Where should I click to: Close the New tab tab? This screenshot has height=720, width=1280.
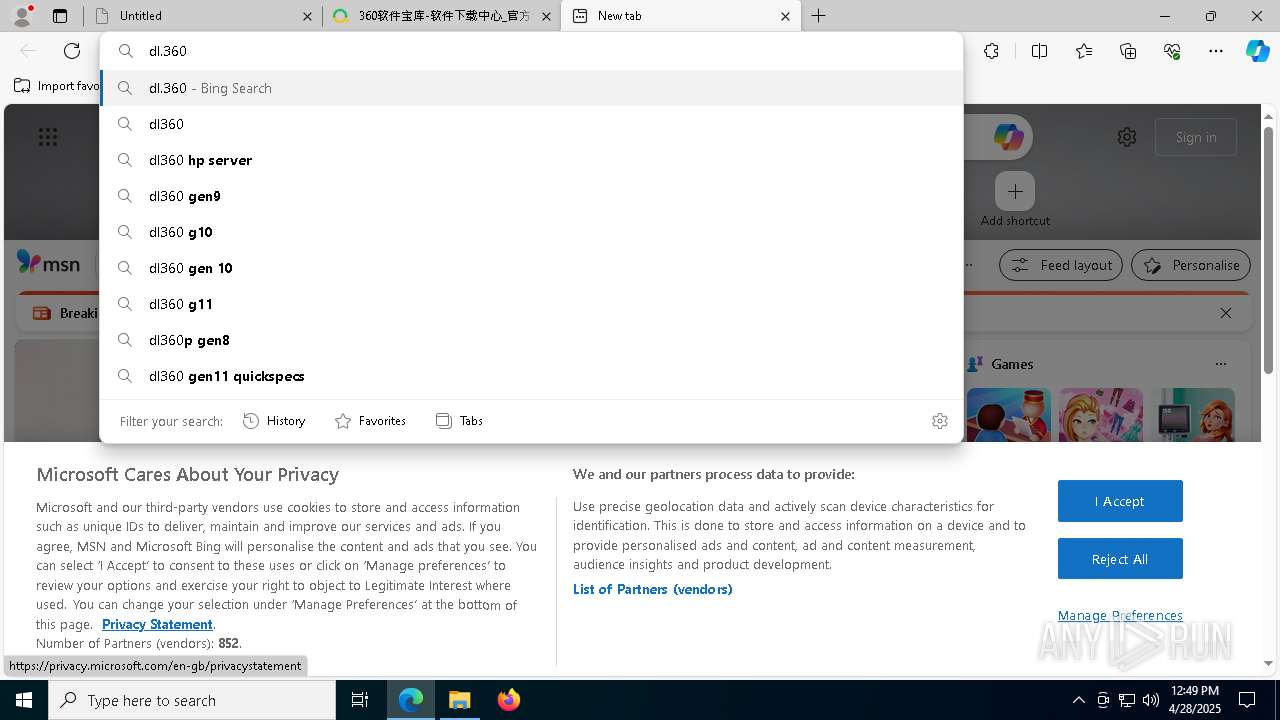coord(785,16)
